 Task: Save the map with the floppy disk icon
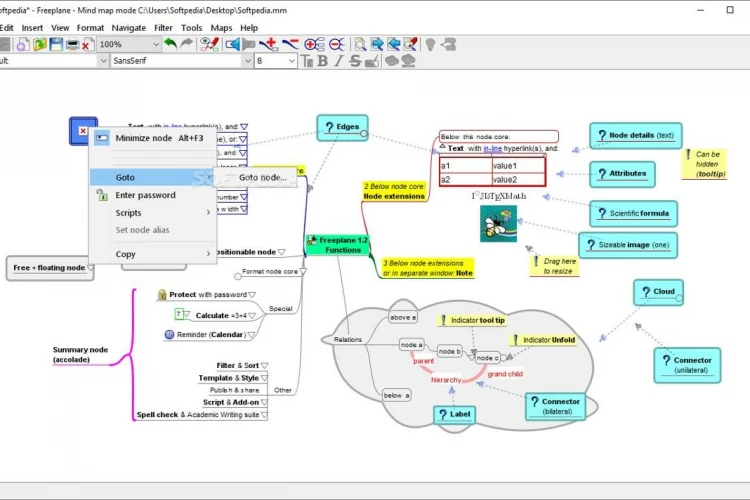[x=56, y=44]
